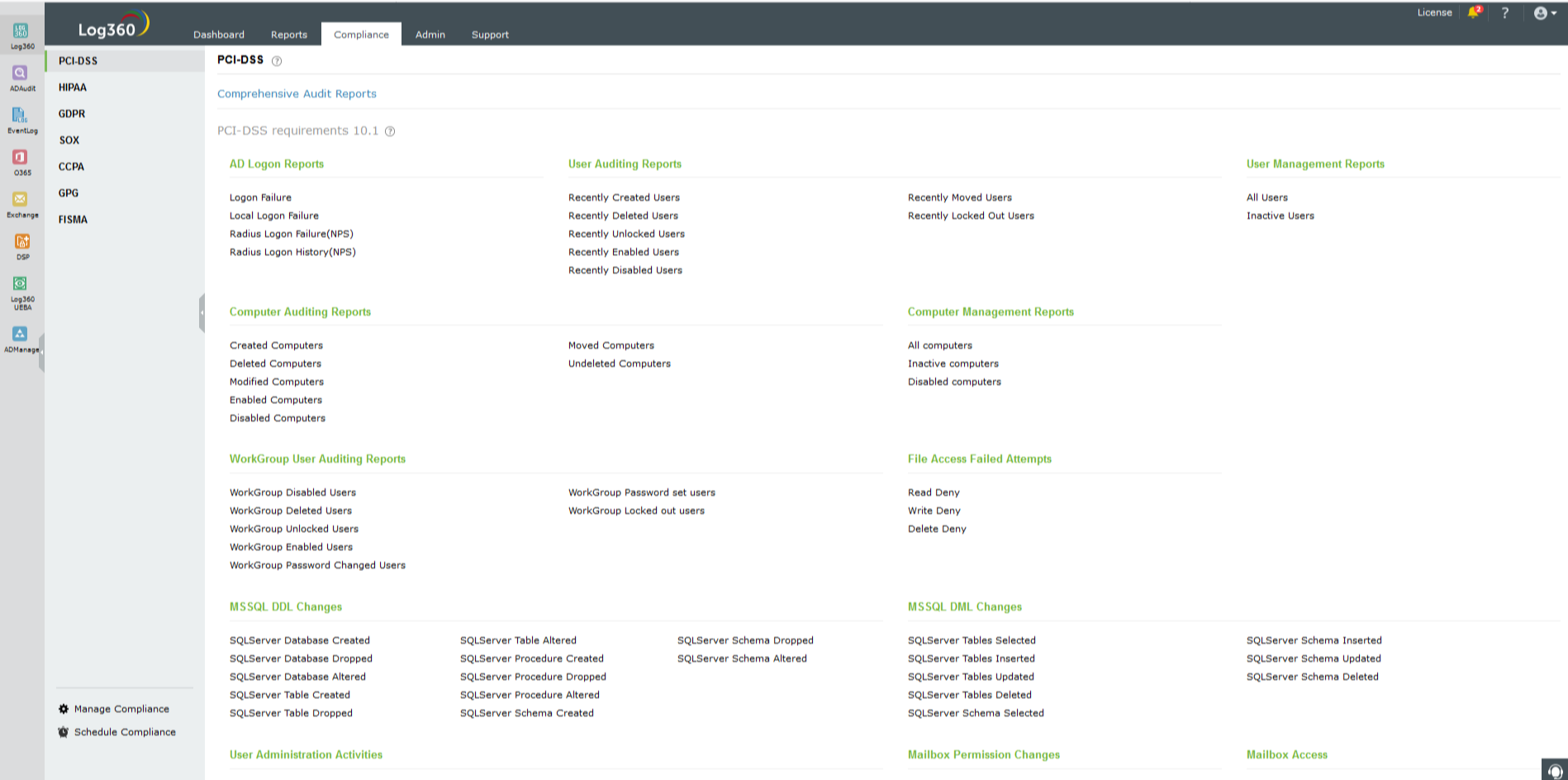Open the Logon Failure report
The height and width of the screenshot is (780, 1568).
[x=260, y=197]
